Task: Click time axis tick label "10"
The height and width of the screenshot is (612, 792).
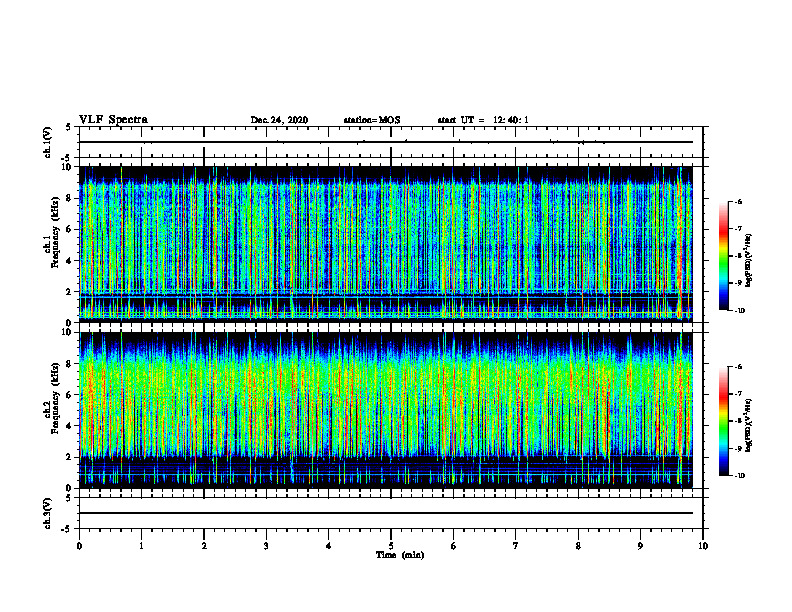Action: (x=703, y=546)
